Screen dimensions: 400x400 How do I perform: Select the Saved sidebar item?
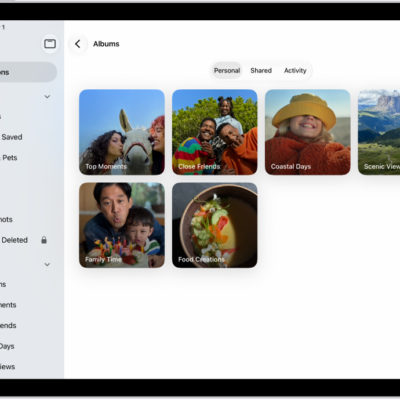(x=12, y=137)
